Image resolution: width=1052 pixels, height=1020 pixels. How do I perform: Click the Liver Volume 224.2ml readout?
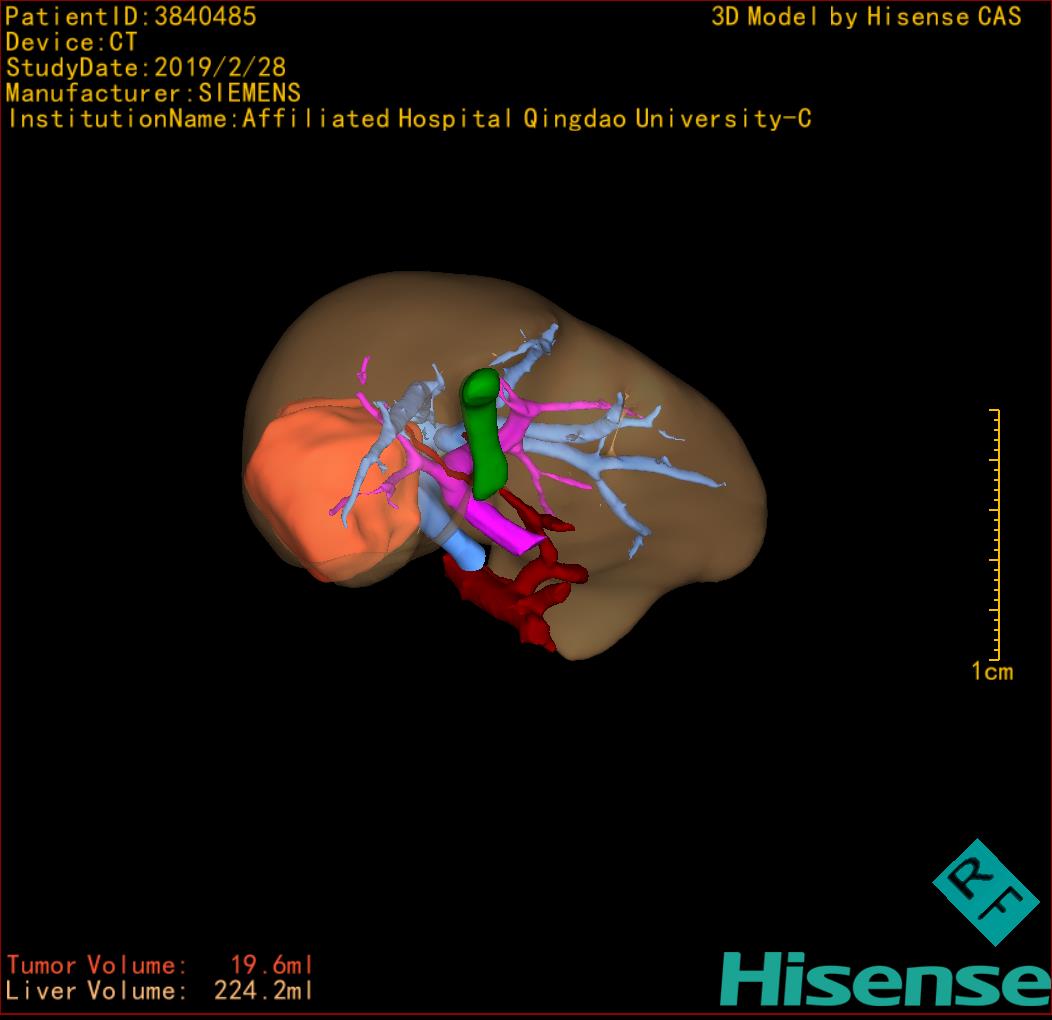(x=160, y=991)
